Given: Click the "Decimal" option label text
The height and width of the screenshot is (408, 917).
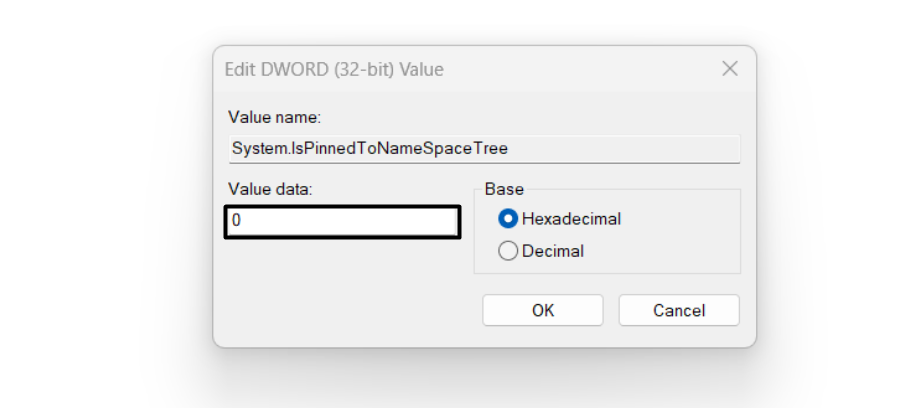Looking at the screenshot, I should [x=553, y=251].
